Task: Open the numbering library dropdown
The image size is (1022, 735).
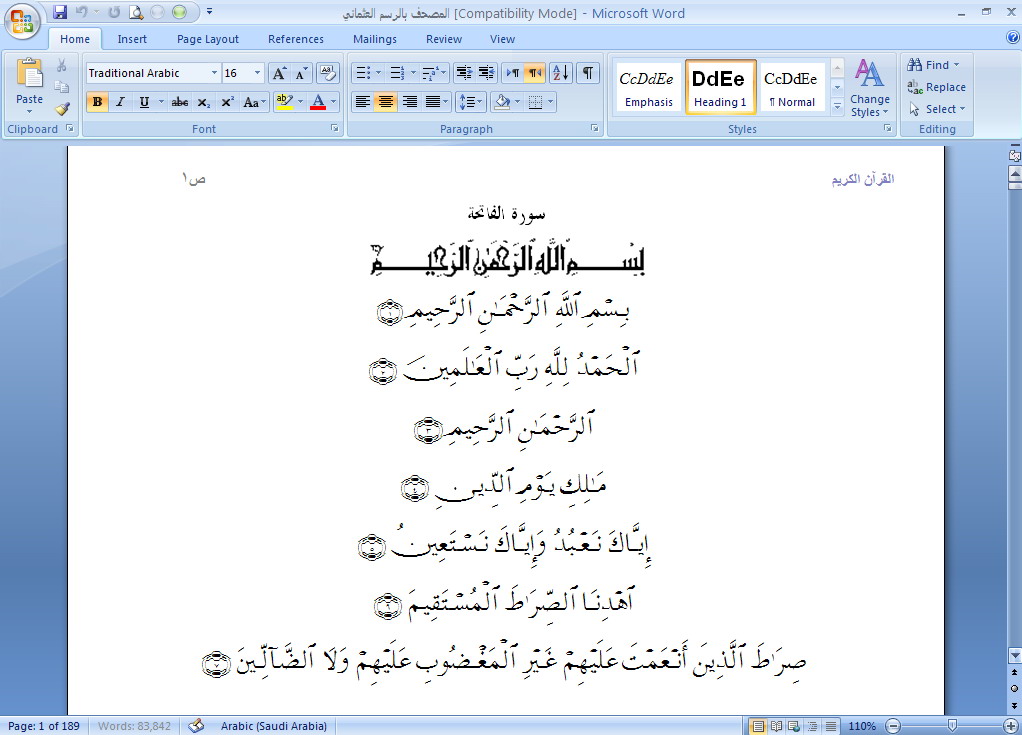Action: click(413, 72)
